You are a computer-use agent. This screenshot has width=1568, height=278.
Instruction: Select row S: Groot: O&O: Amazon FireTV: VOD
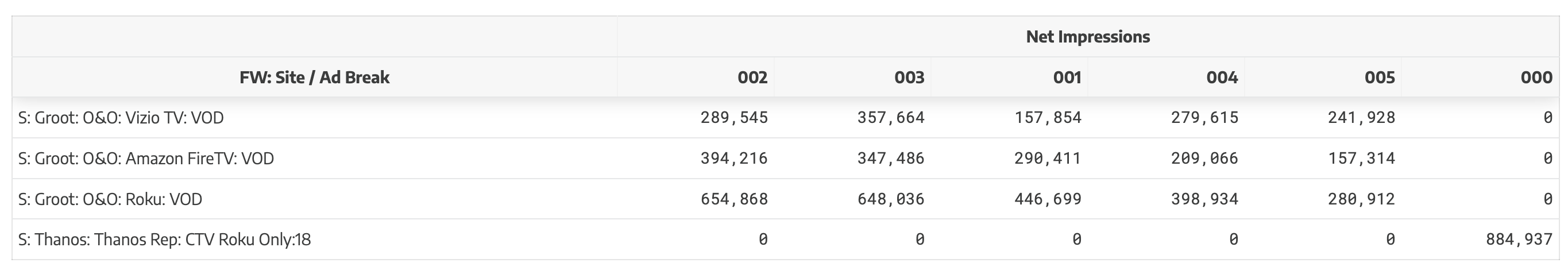[x=785, y=158]
